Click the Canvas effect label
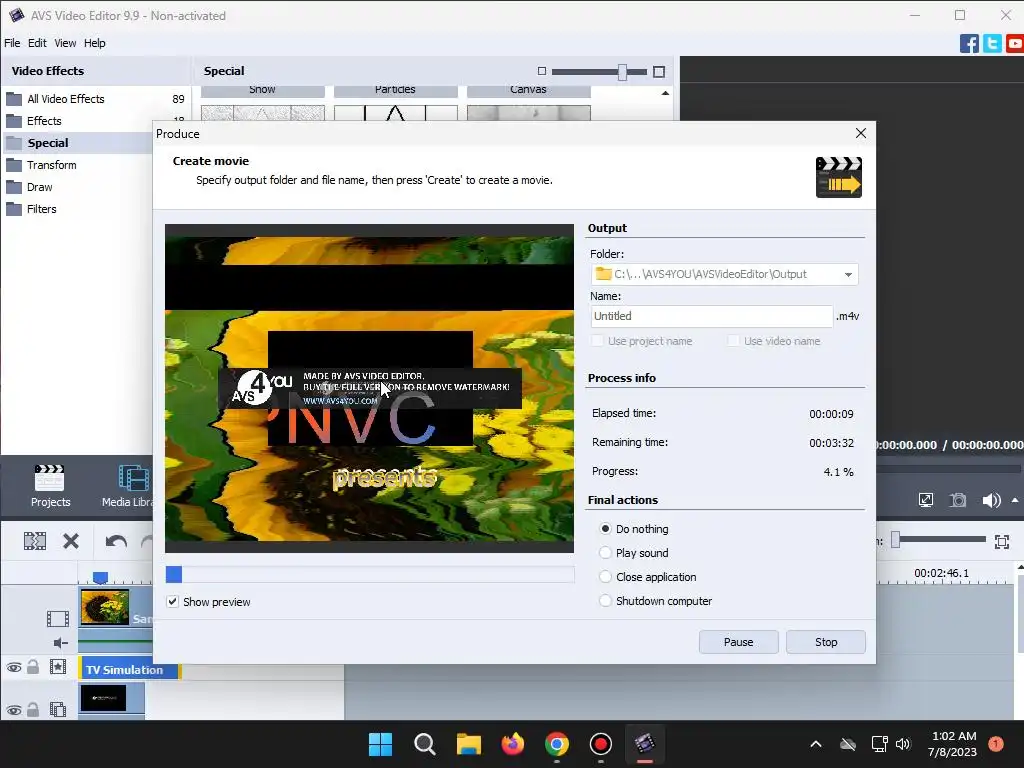Screen dimensions: 1024x768 point(528,91)
